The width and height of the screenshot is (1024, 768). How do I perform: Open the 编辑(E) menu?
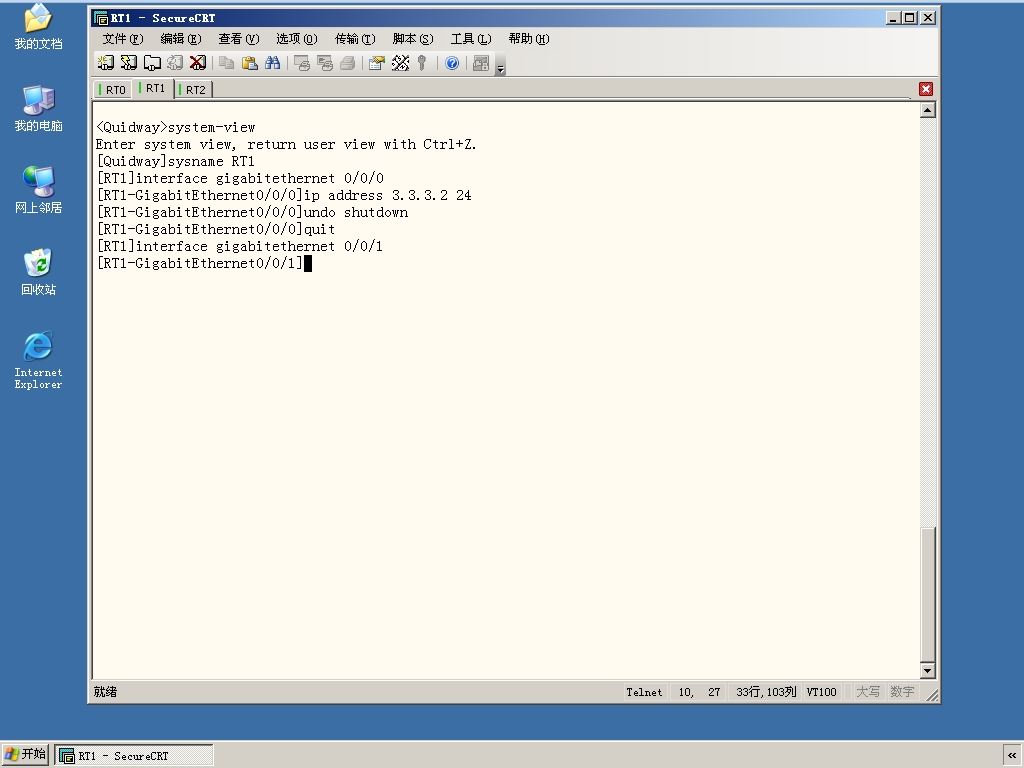pos(181,39)
